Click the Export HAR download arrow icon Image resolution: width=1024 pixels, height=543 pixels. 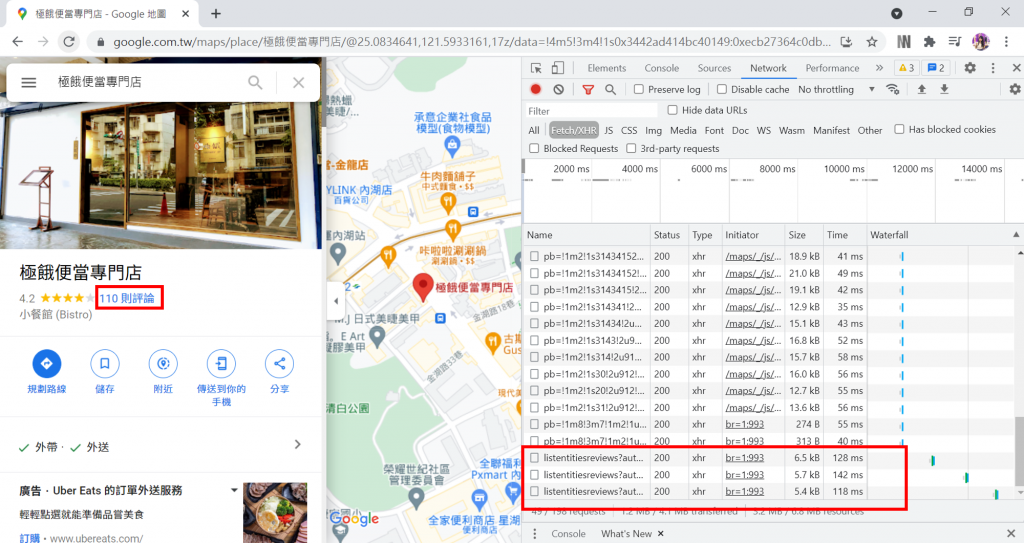(x=944, y=90)
